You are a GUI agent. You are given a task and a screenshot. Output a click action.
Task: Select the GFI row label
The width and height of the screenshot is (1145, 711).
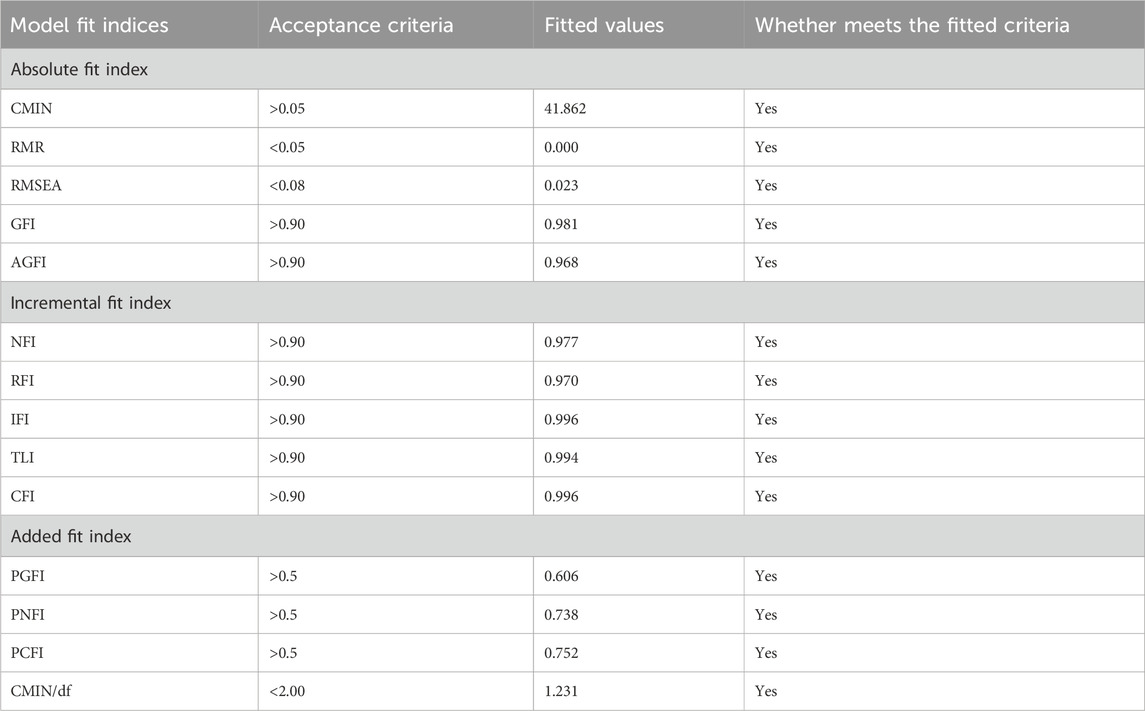tap(23, 224)
